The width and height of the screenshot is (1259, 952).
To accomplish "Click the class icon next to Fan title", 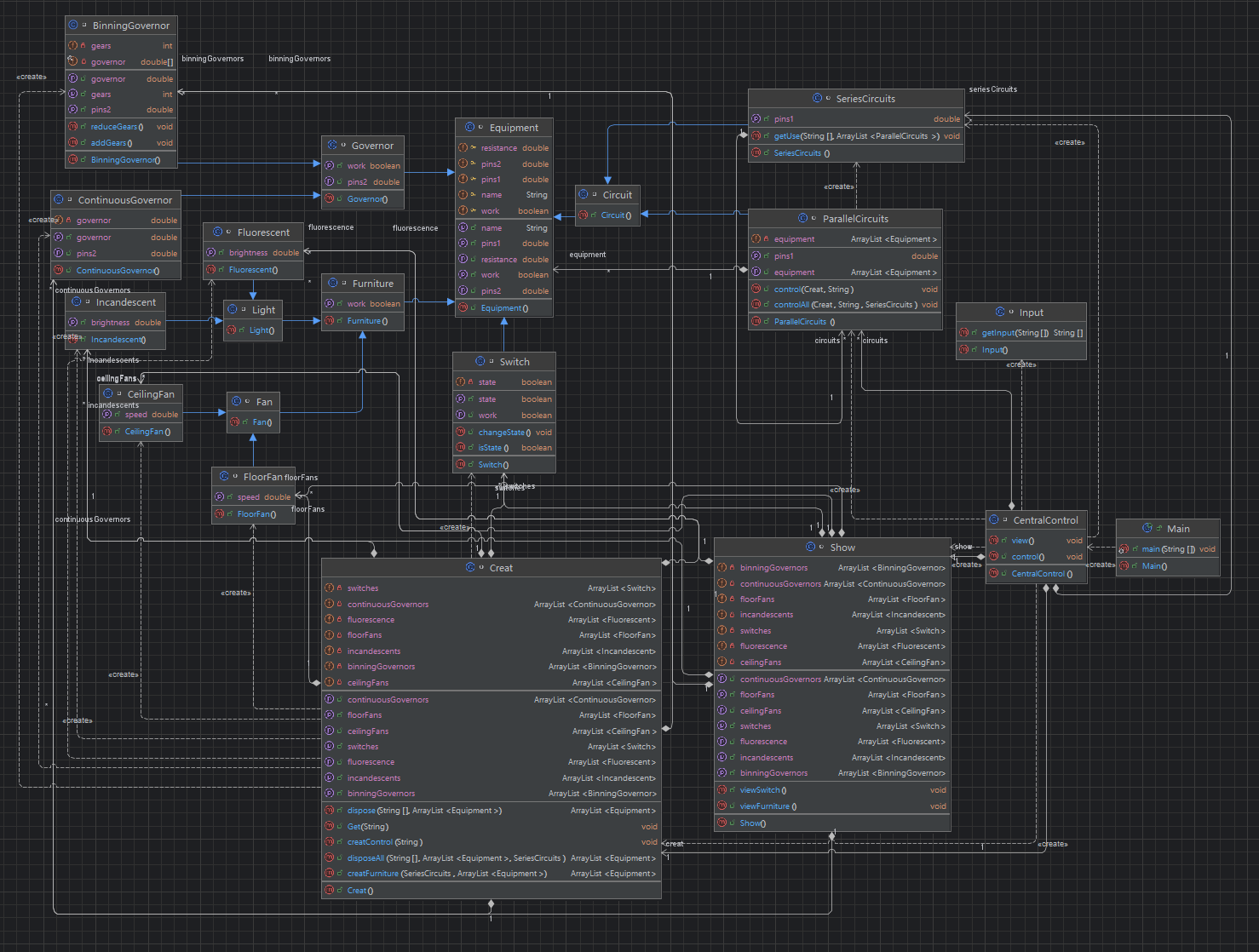I will pos(237,402).
